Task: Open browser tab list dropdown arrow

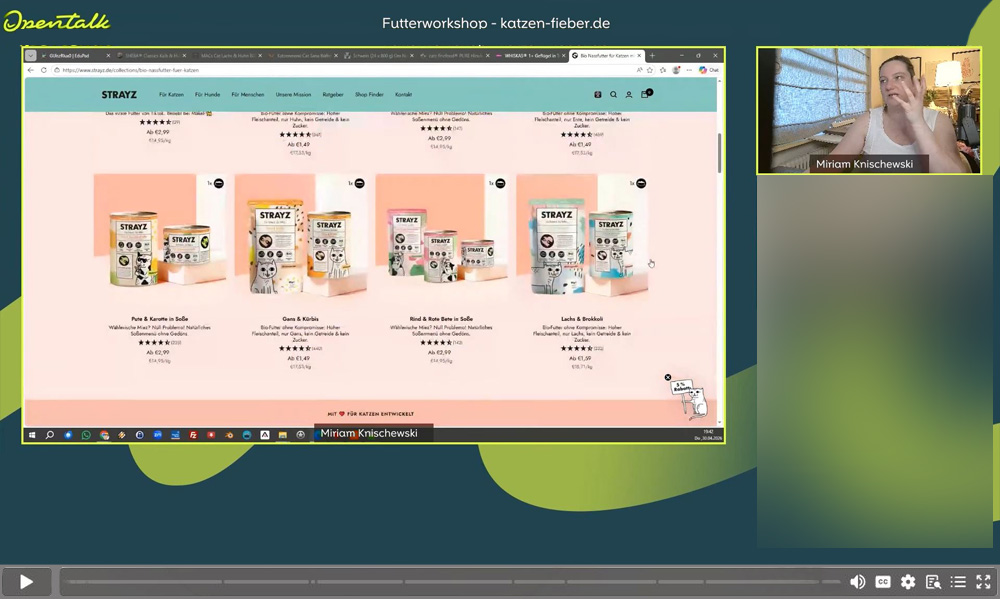Action: pos(31,55)
